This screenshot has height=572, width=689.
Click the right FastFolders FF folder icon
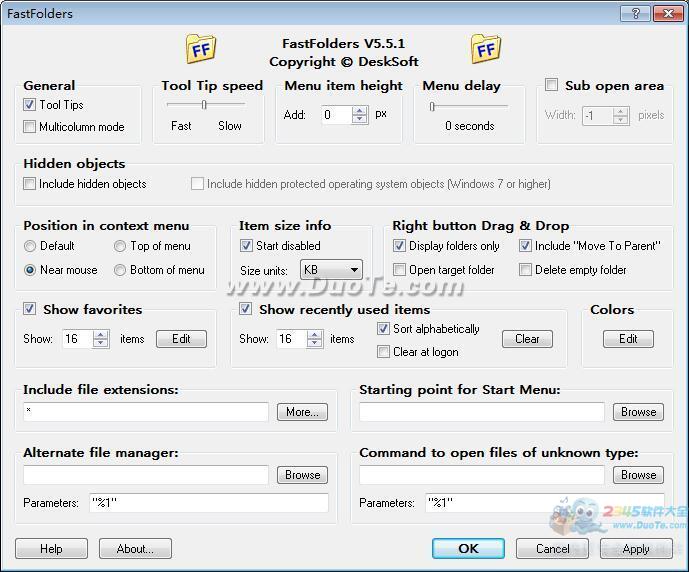click(486, 49)
